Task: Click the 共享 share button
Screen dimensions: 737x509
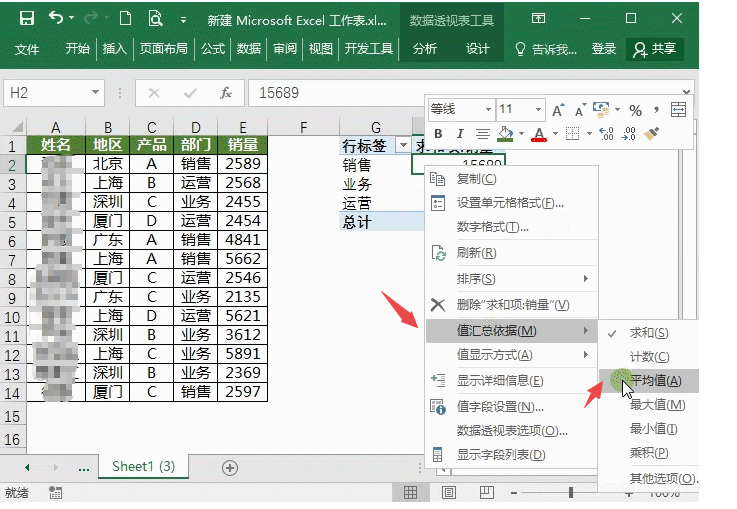Action: [654, 48]
